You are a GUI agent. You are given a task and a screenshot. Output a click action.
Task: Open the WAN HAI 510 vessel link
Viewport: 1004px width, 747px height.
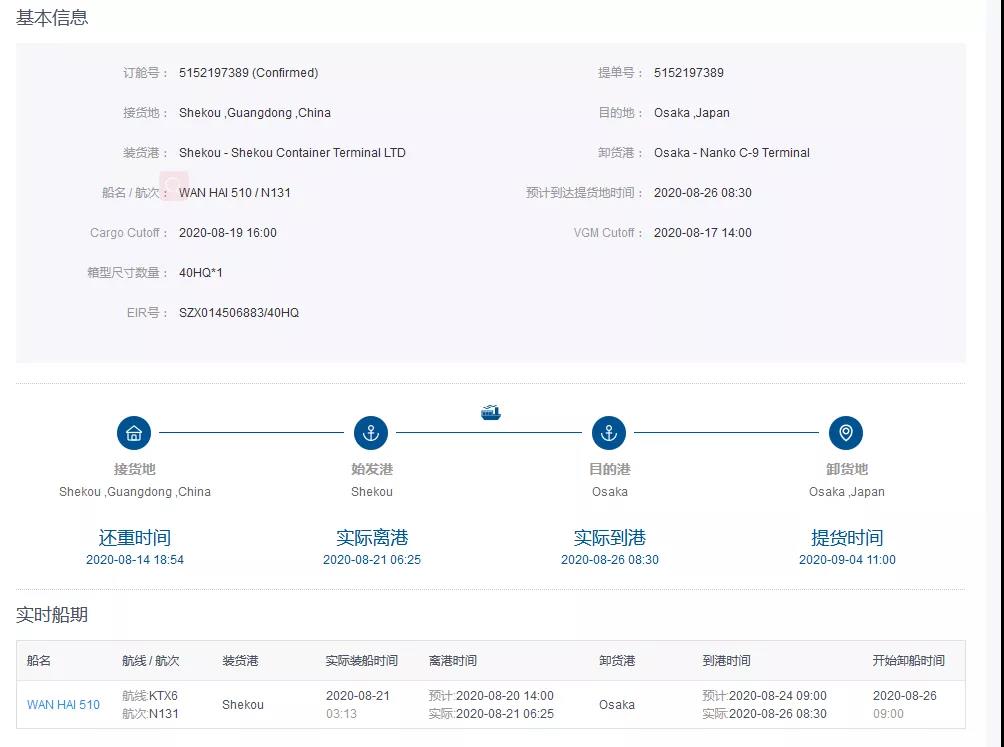63,705
